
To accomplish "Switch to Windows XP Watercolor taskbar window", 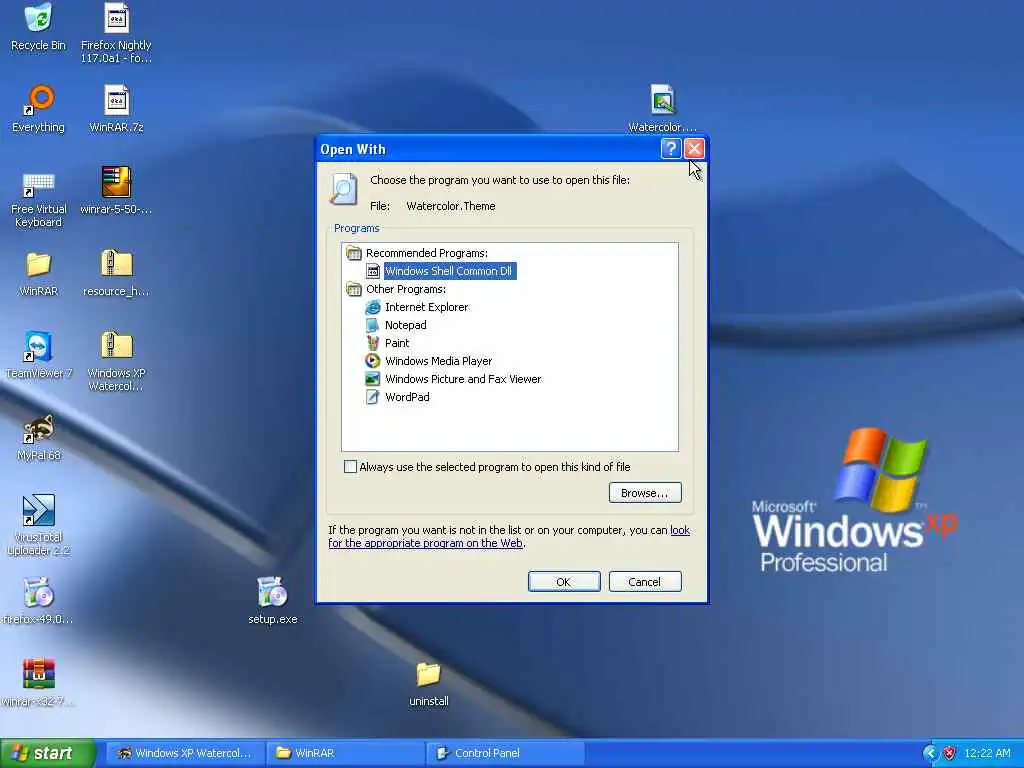I will pos(185,753).
